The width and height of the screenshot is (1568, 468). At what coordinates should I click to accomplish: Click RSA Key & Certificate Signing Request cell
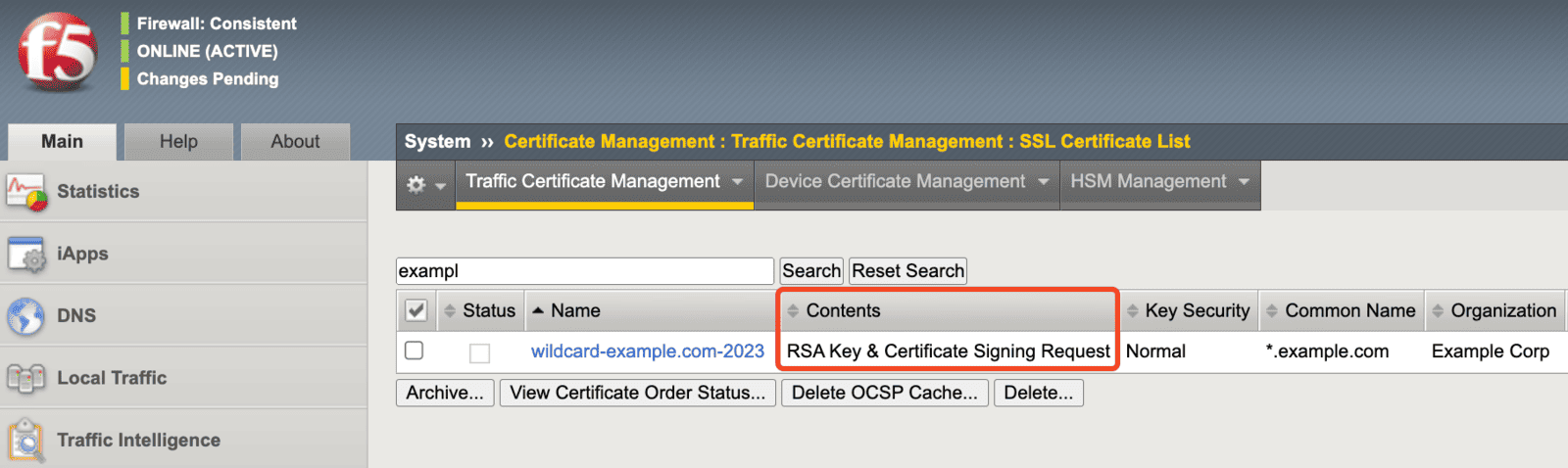coord(949,351)
